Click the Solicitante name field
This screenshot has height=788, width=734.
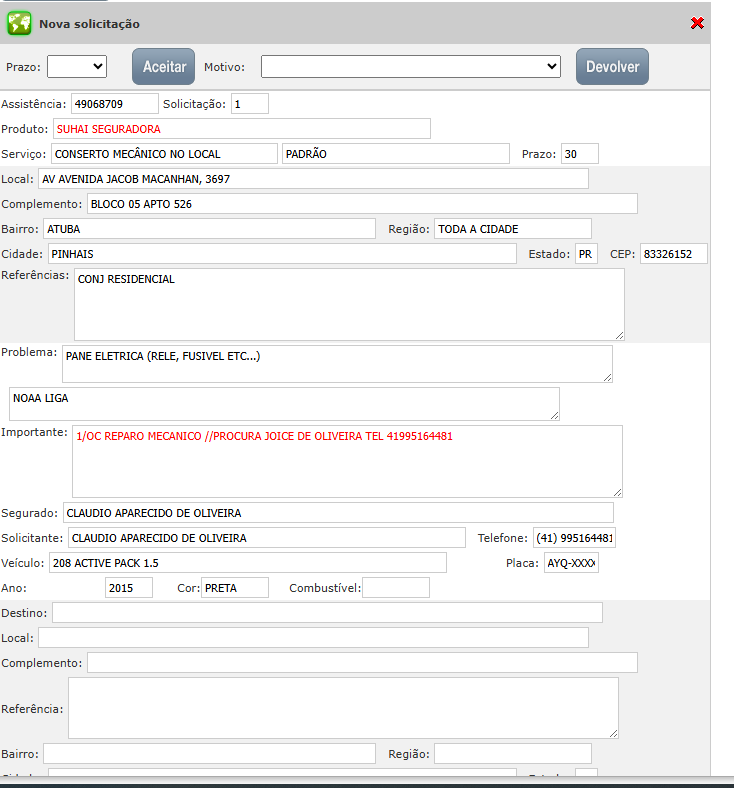(x=267, y=538)
